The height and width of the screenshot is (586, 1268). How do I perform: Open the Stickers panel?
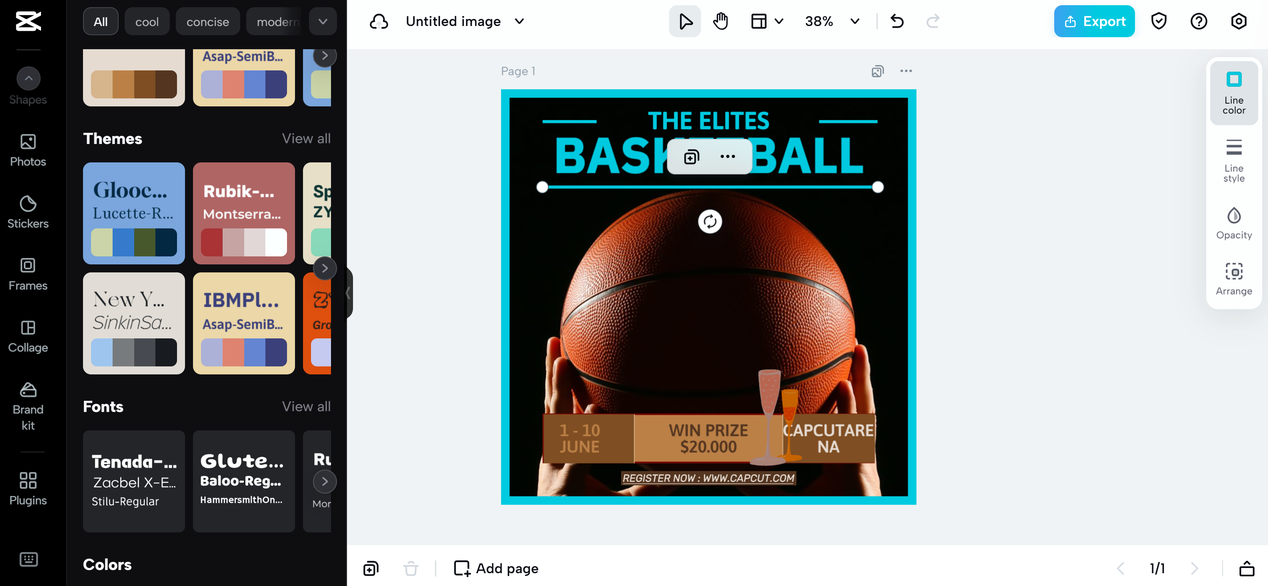pyautogui.click(x=28, y=212)
